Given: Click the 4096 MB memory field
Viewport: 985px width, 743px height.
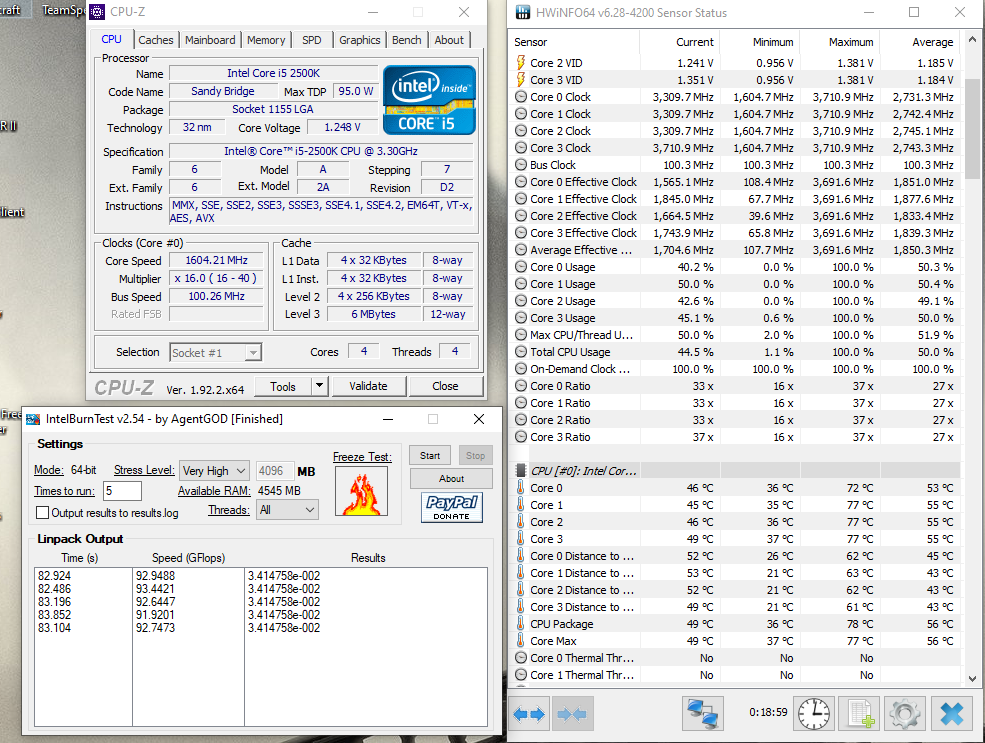Looking at the screenshot, I should (275, 471).
